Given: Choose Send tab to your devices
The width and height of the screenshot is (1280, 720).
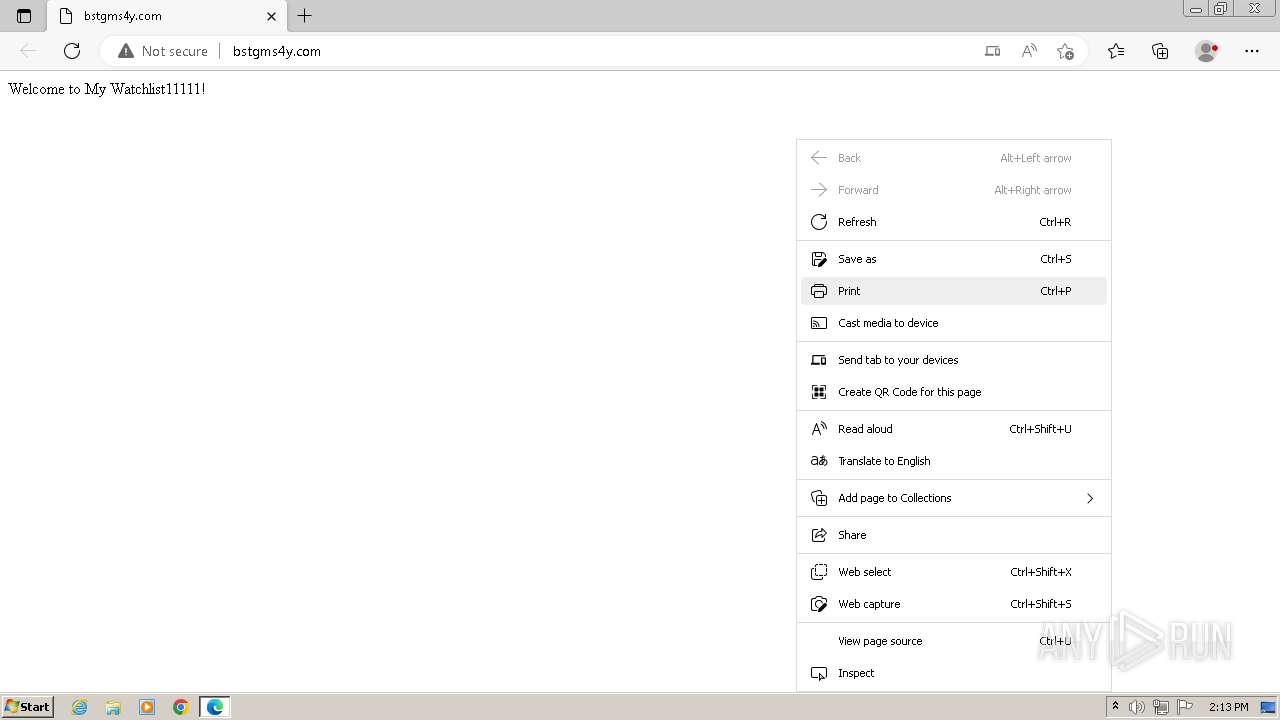Looking at the screenshot, I should tap(954, 360).
